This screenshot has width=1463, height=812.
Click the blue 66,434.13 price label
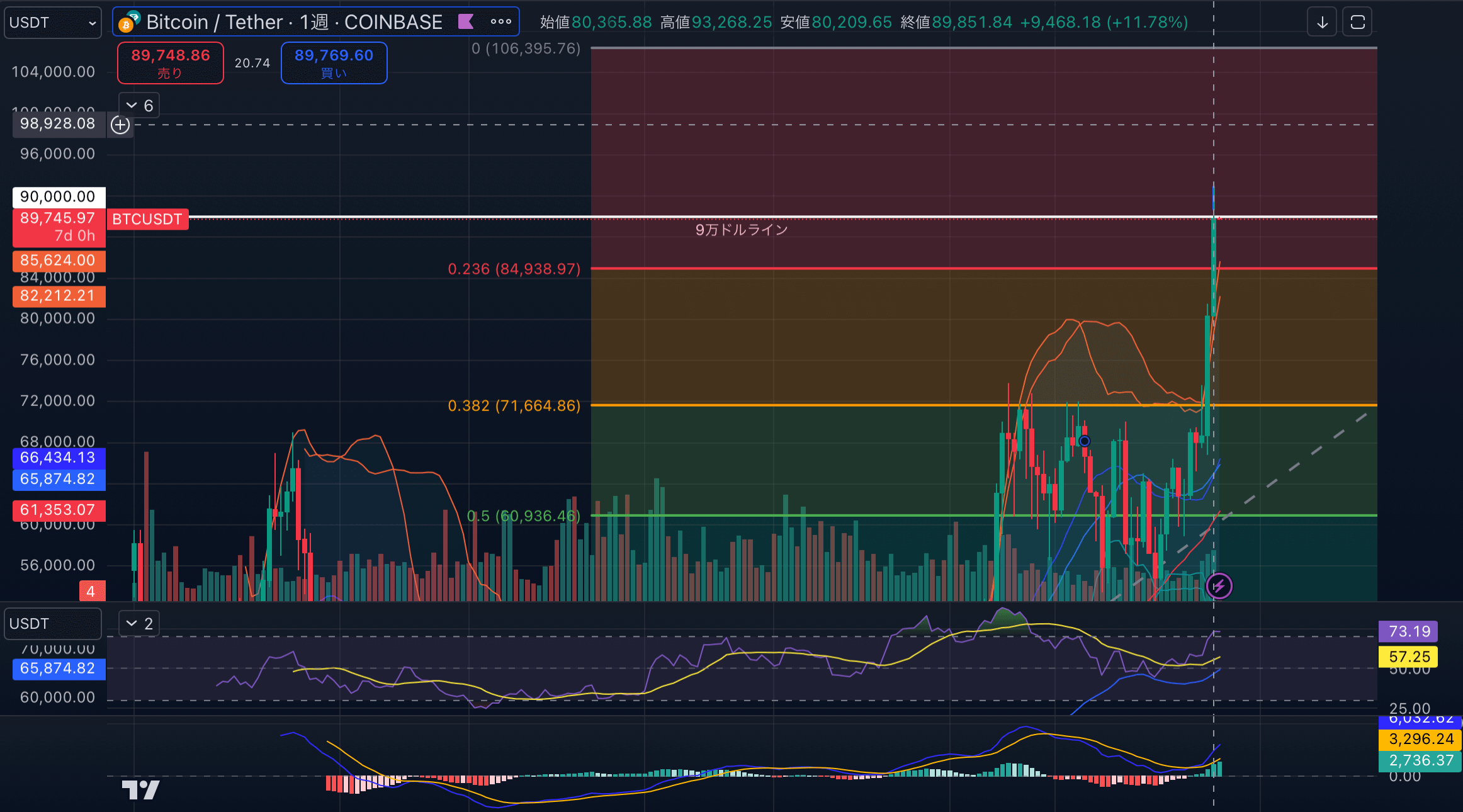59,458
